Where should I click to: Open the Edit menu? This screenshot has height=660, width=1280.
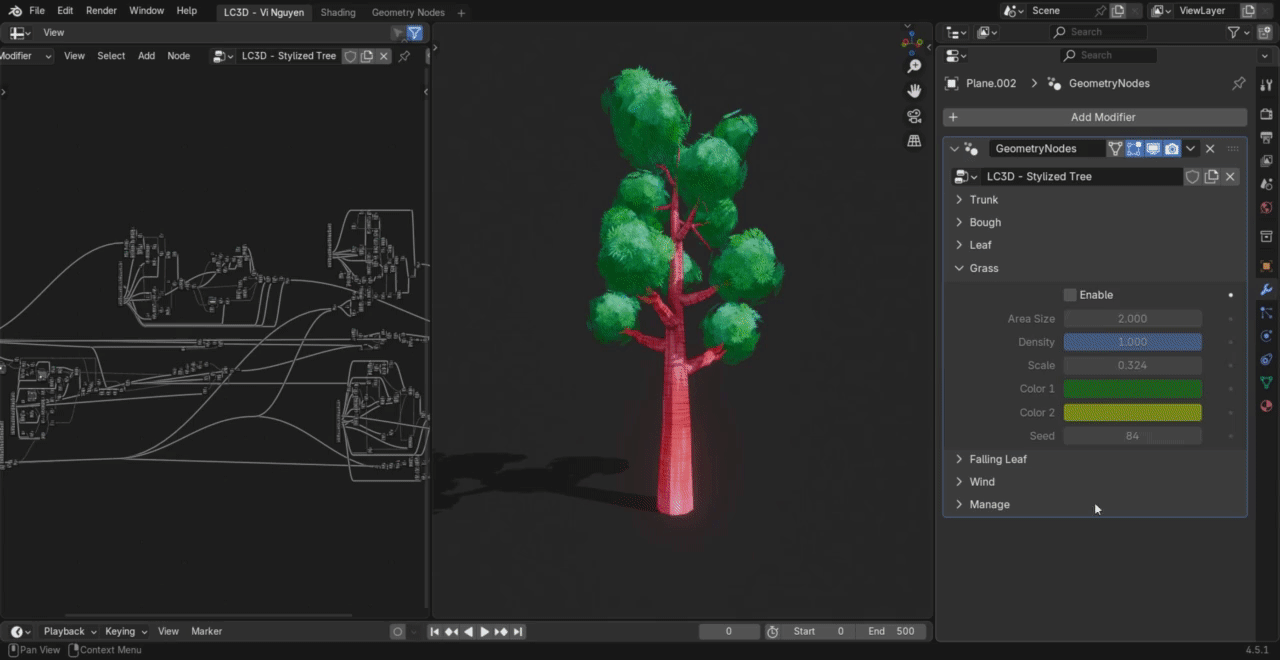[65, 10]
